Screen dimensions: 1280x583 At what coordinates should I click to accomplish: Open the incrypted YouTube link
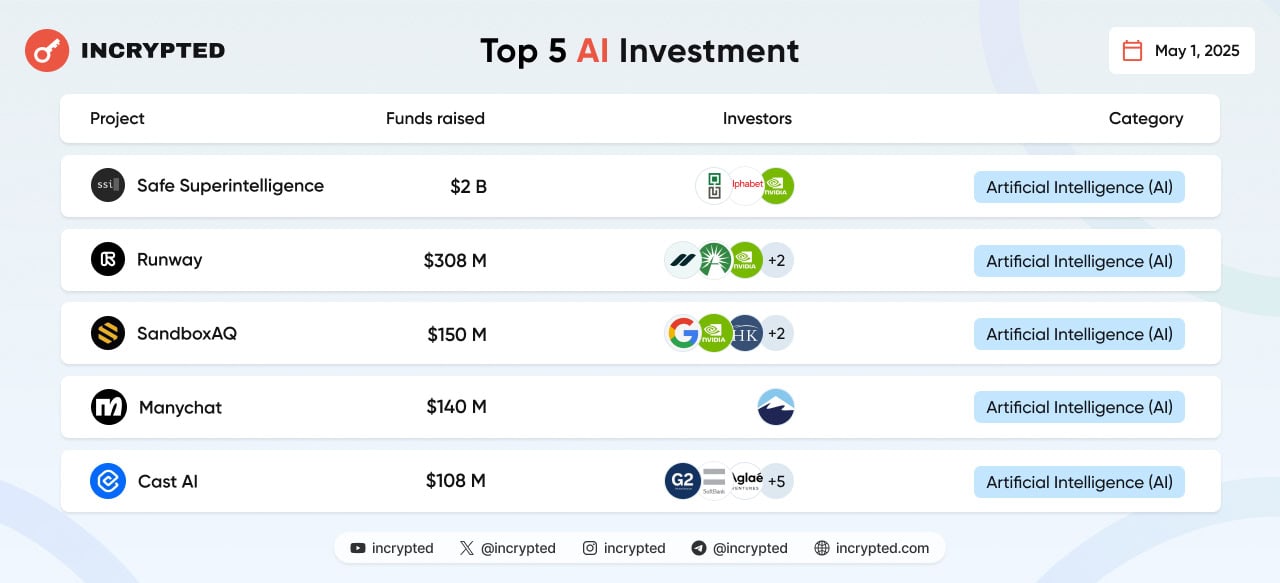(392, 548)
